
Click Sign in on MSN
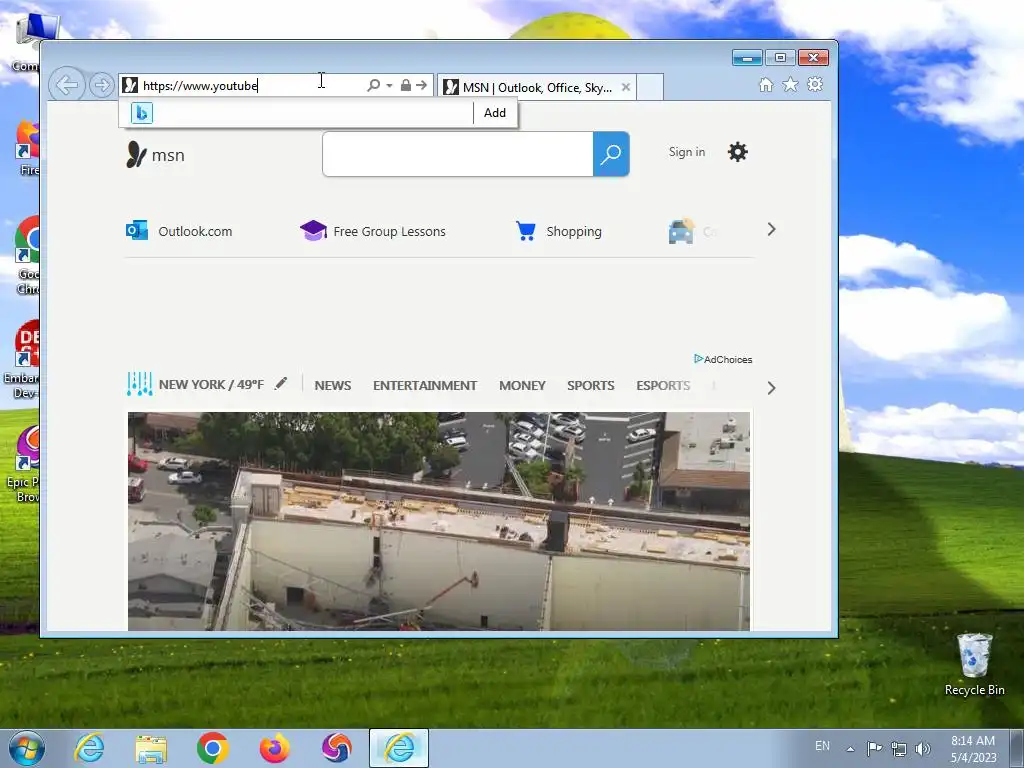(687, 152)
